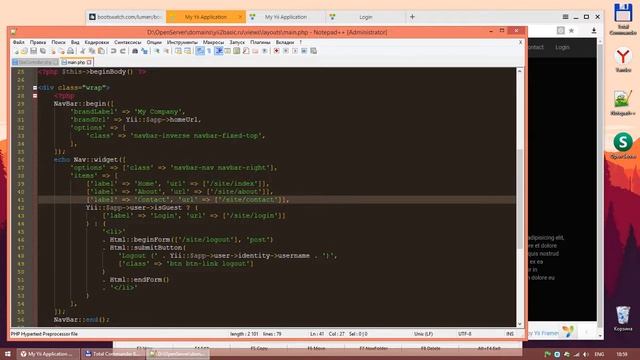Switch to the blurred first document tab

click(36, 62)
